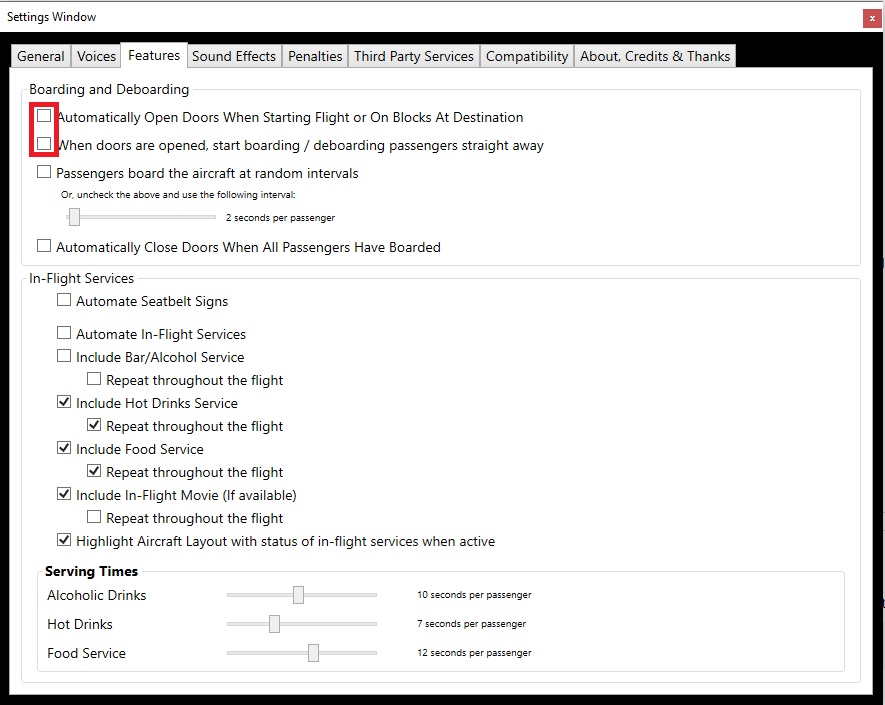
Task: Tick Automate Seatbelt Signs
Action: point(64,300)
